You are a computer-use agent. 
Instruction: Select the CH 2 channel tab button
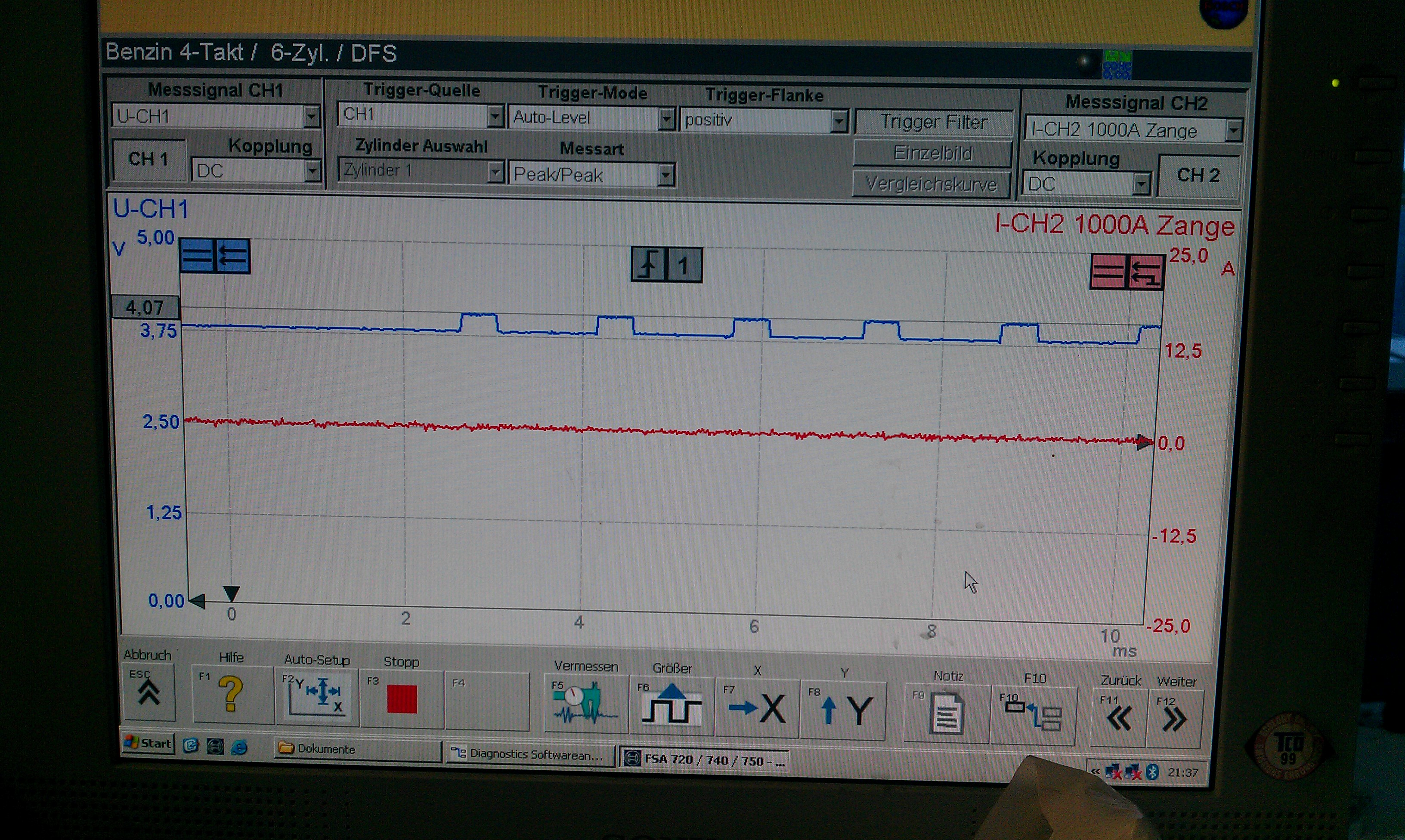click(1198, 176)
